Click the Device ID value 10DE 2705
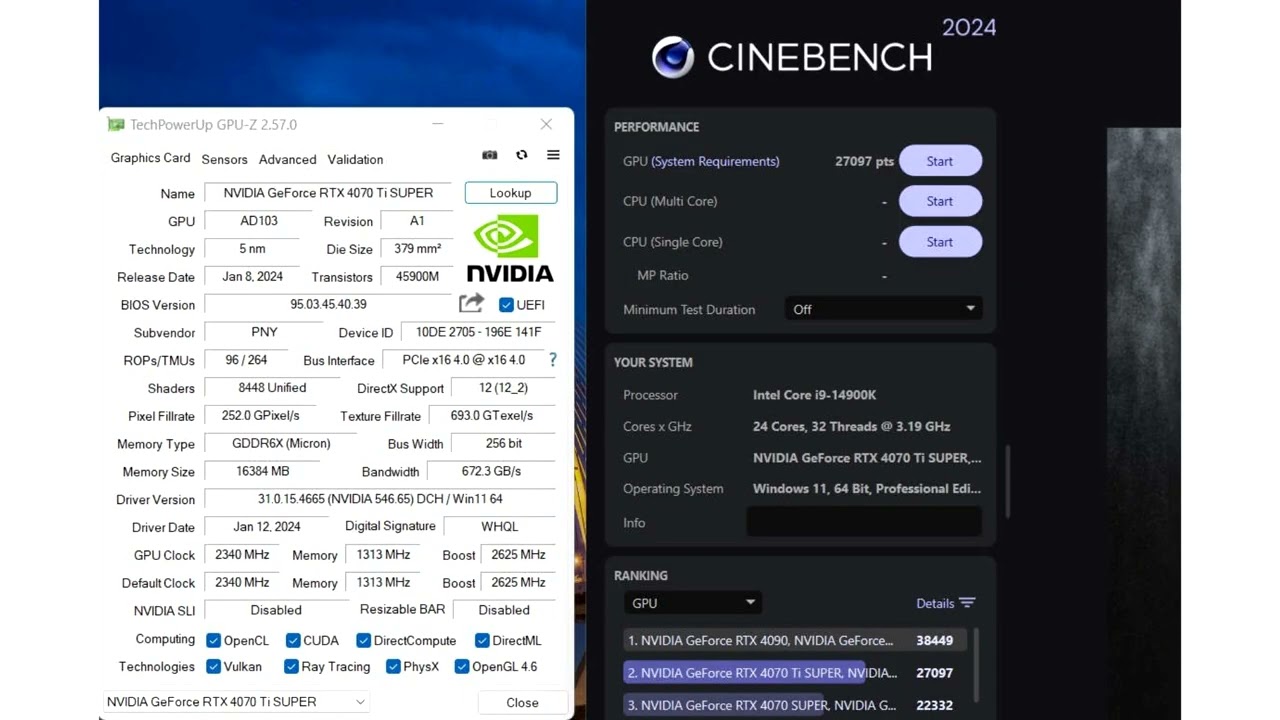The height and width of the screenshot is (720, 1280). click(478, 332)
